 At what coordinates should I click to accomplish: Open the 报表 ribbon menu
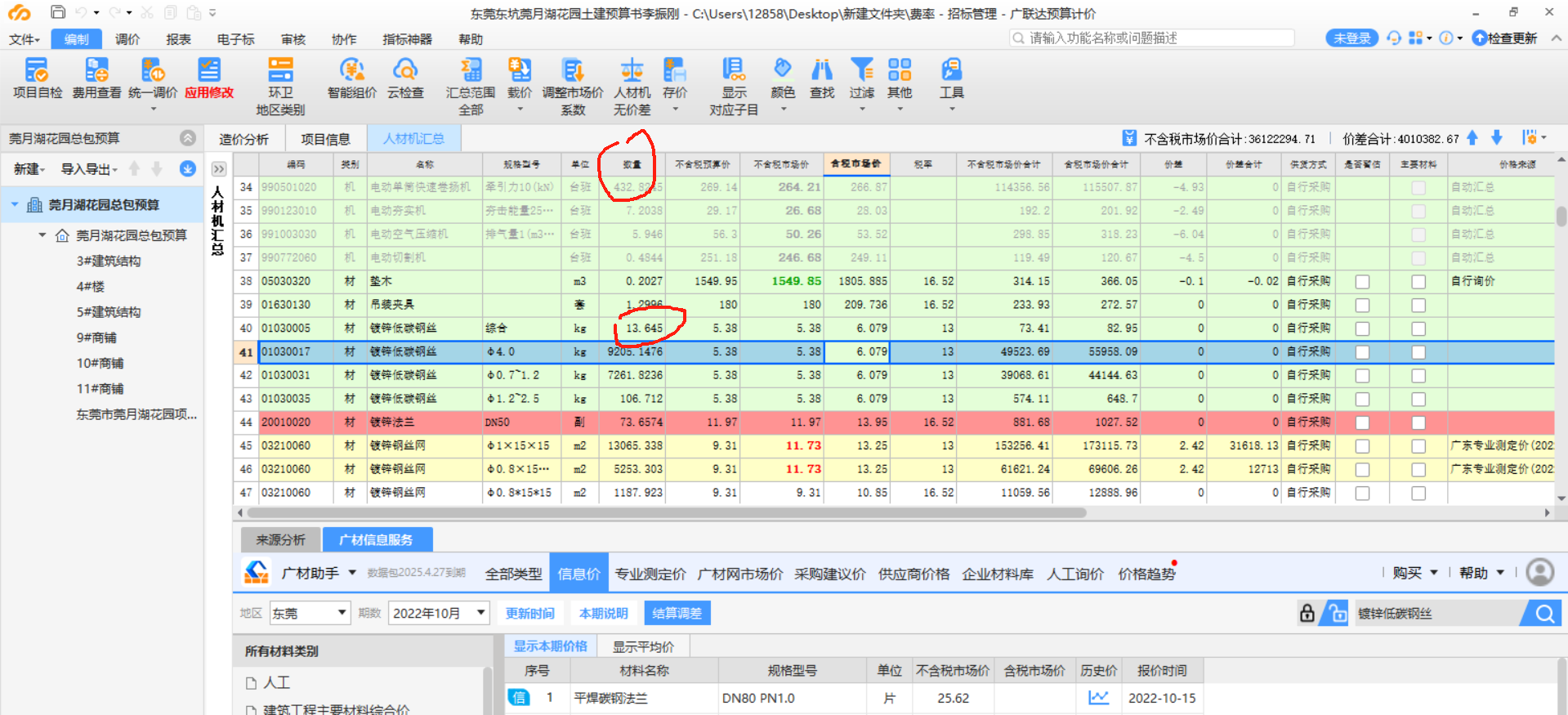[178, 39]
